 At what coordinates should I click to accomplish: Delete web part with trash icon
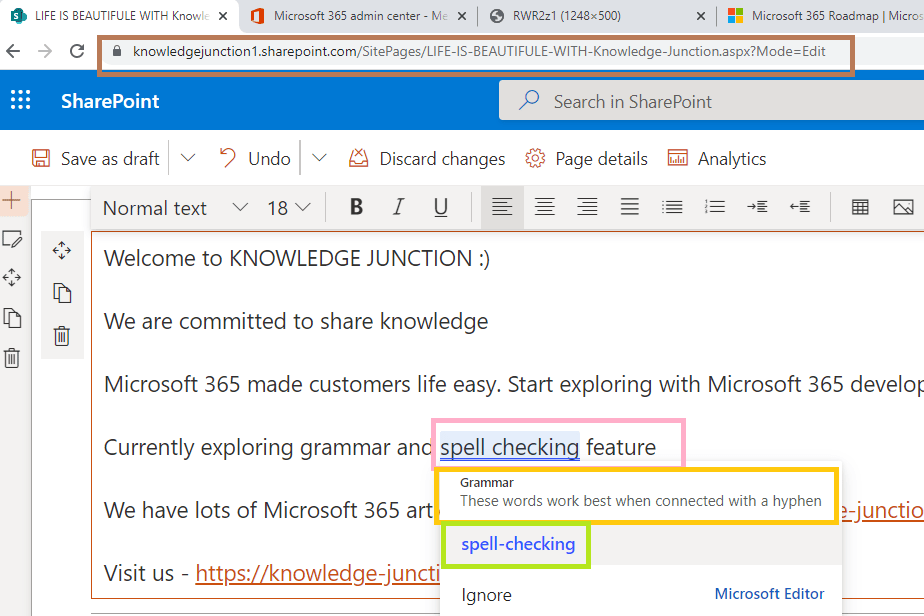pos(62,336)
